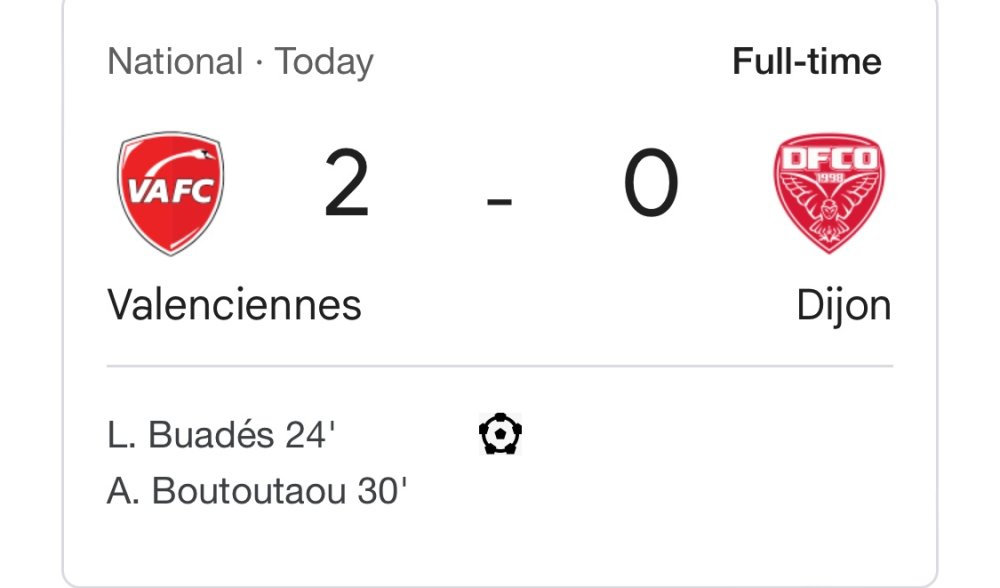Click the Today date label

tap(324, 62)
